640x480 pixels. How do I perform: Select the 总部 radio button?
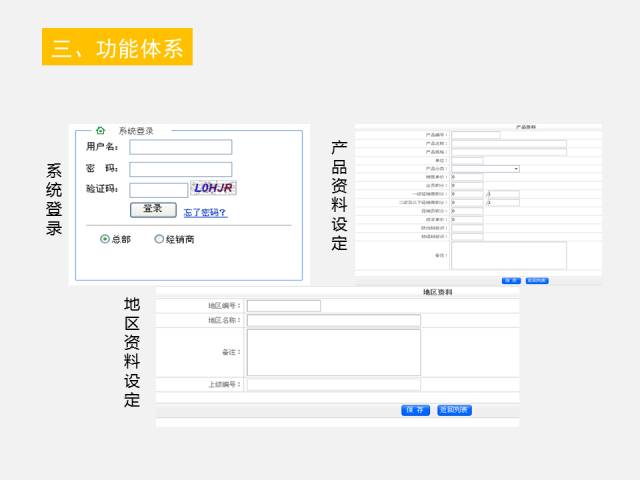click(105, 239)
